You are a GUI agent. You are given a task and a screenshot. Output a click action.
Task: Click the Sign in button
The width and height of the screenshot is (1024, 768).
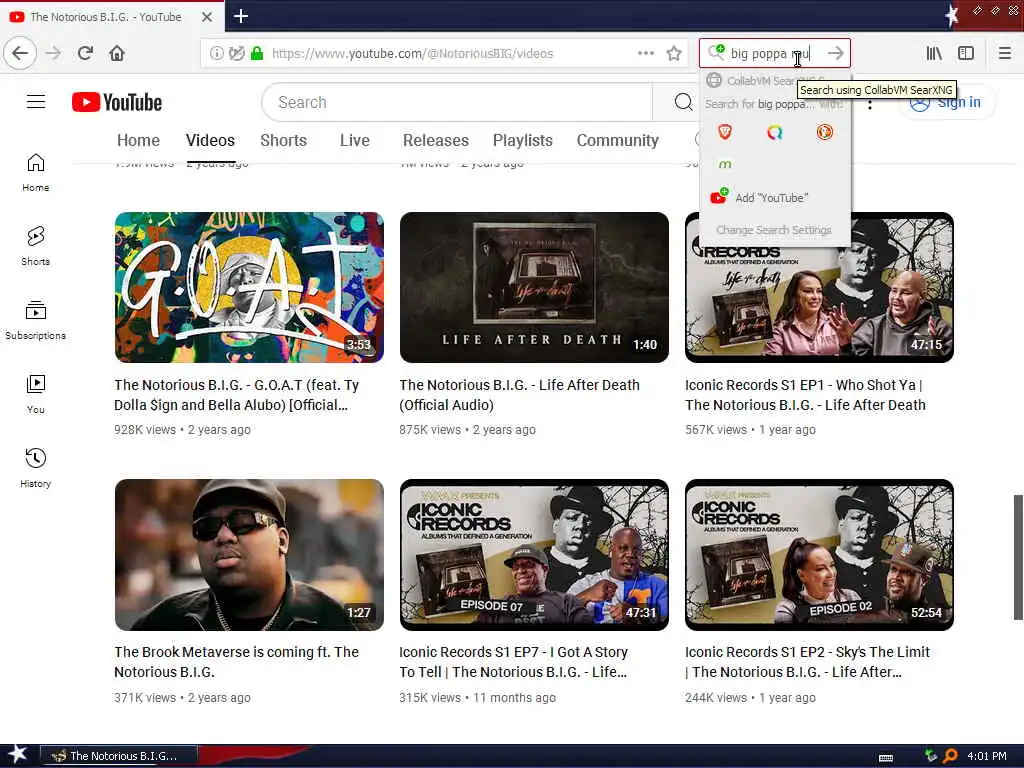tap(948, 103)
